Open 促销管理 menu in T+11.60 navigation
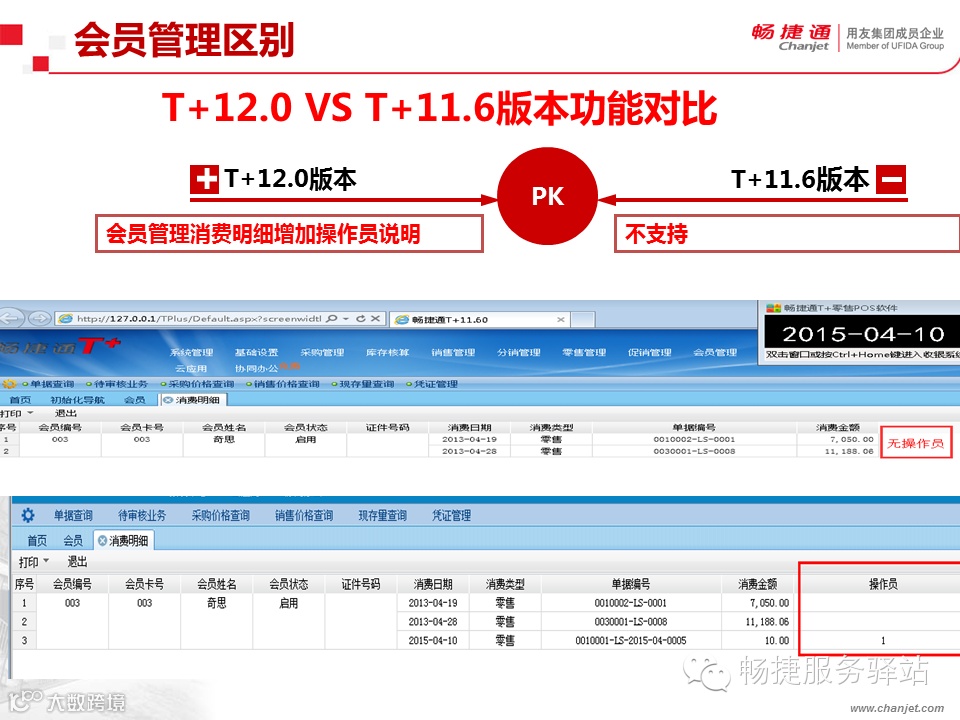960x720 pixels. [x=650, y=353]
